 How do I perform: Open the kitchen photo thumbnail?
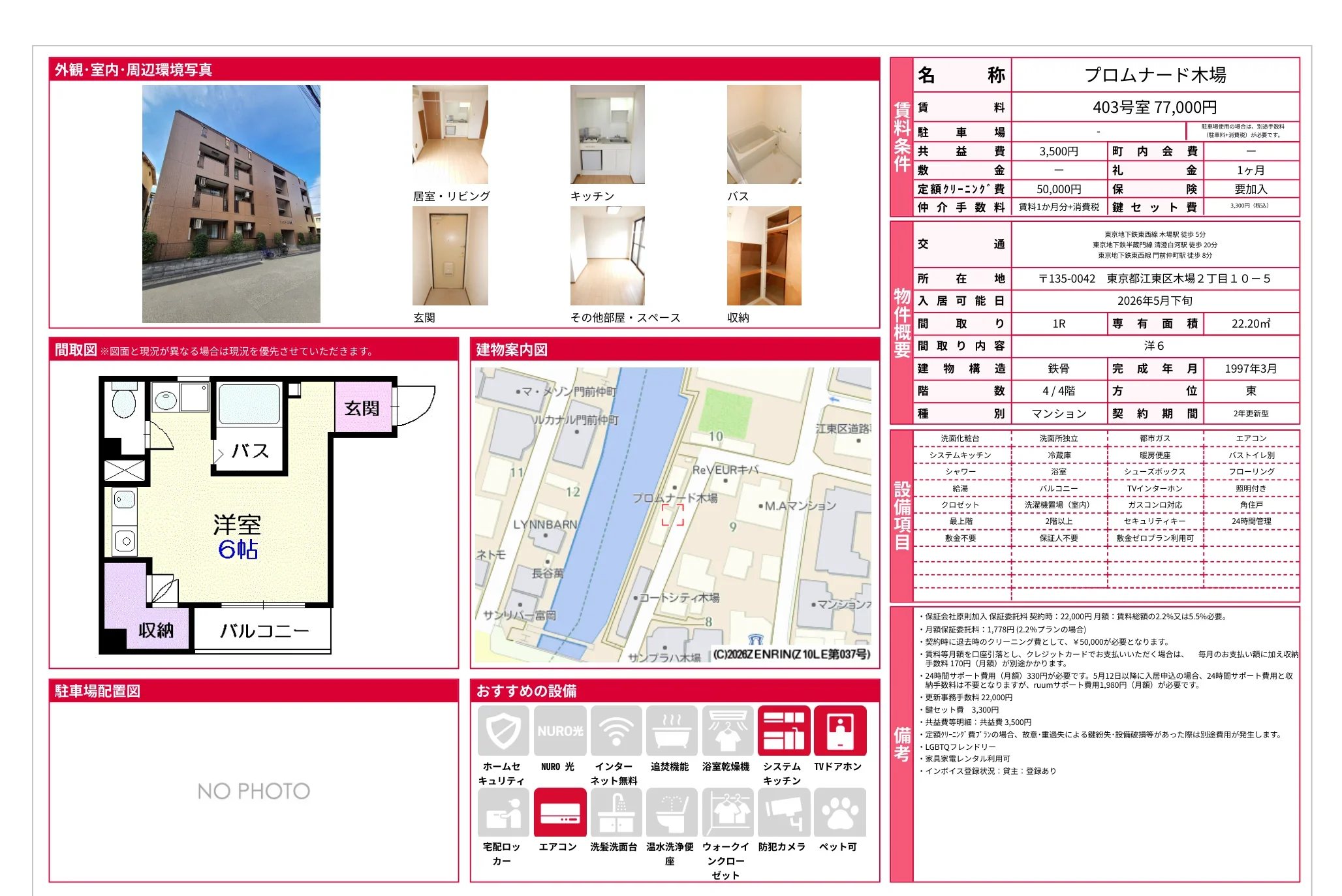tap(607, 134)
